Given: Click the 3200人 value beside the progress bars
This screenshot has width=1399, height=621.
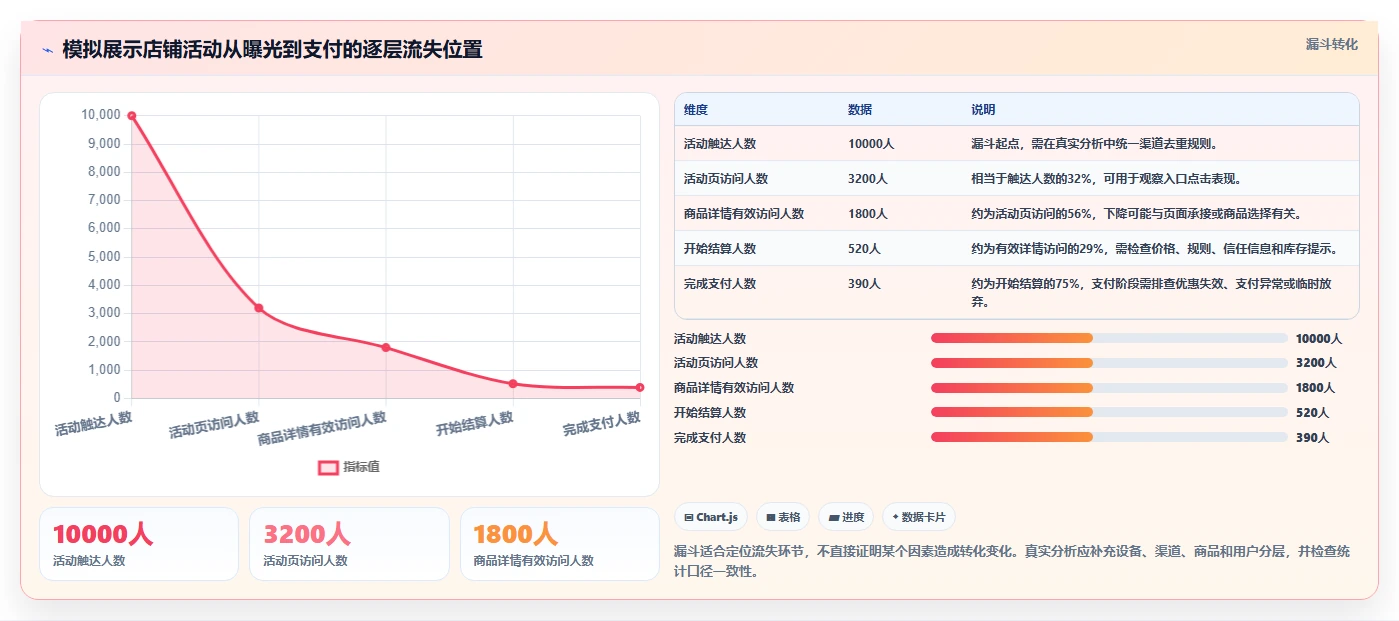Looking at the screenshot, I should 1316,363.
